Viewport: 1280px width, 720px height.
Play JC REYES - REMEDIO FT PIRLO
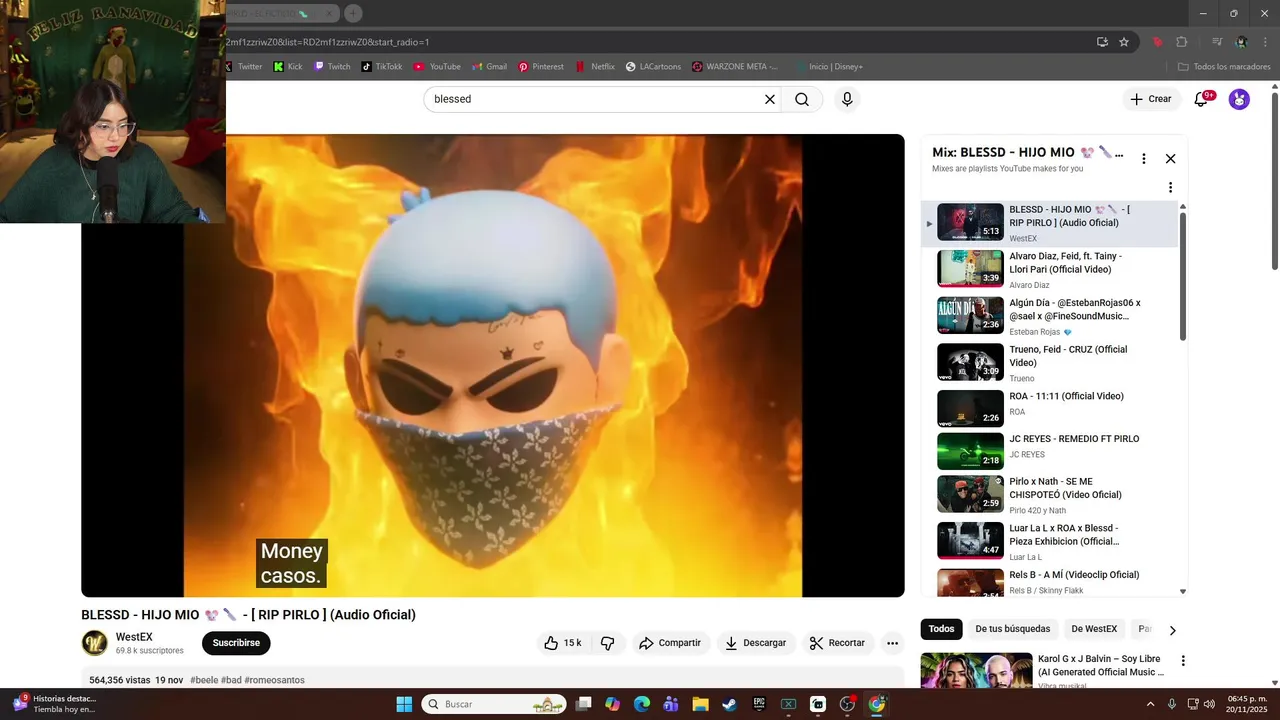1050,451
